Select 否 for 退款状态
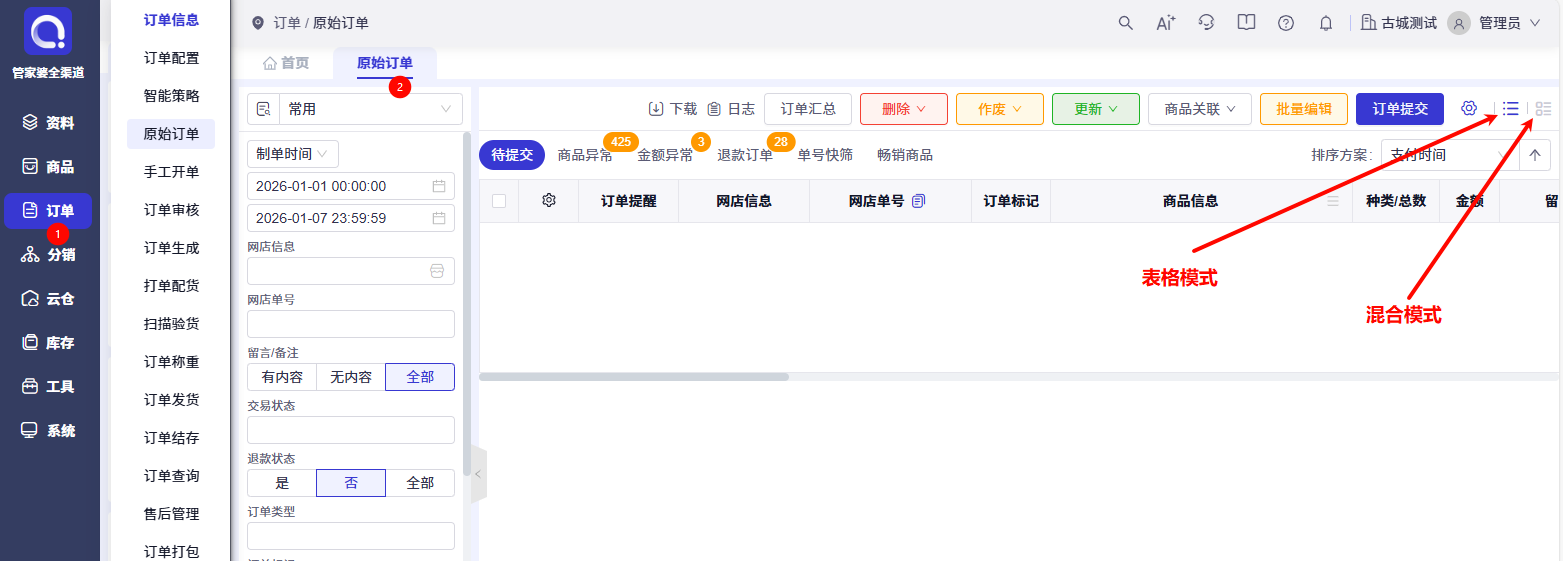1563x561 pixels. tap(351, 483)
